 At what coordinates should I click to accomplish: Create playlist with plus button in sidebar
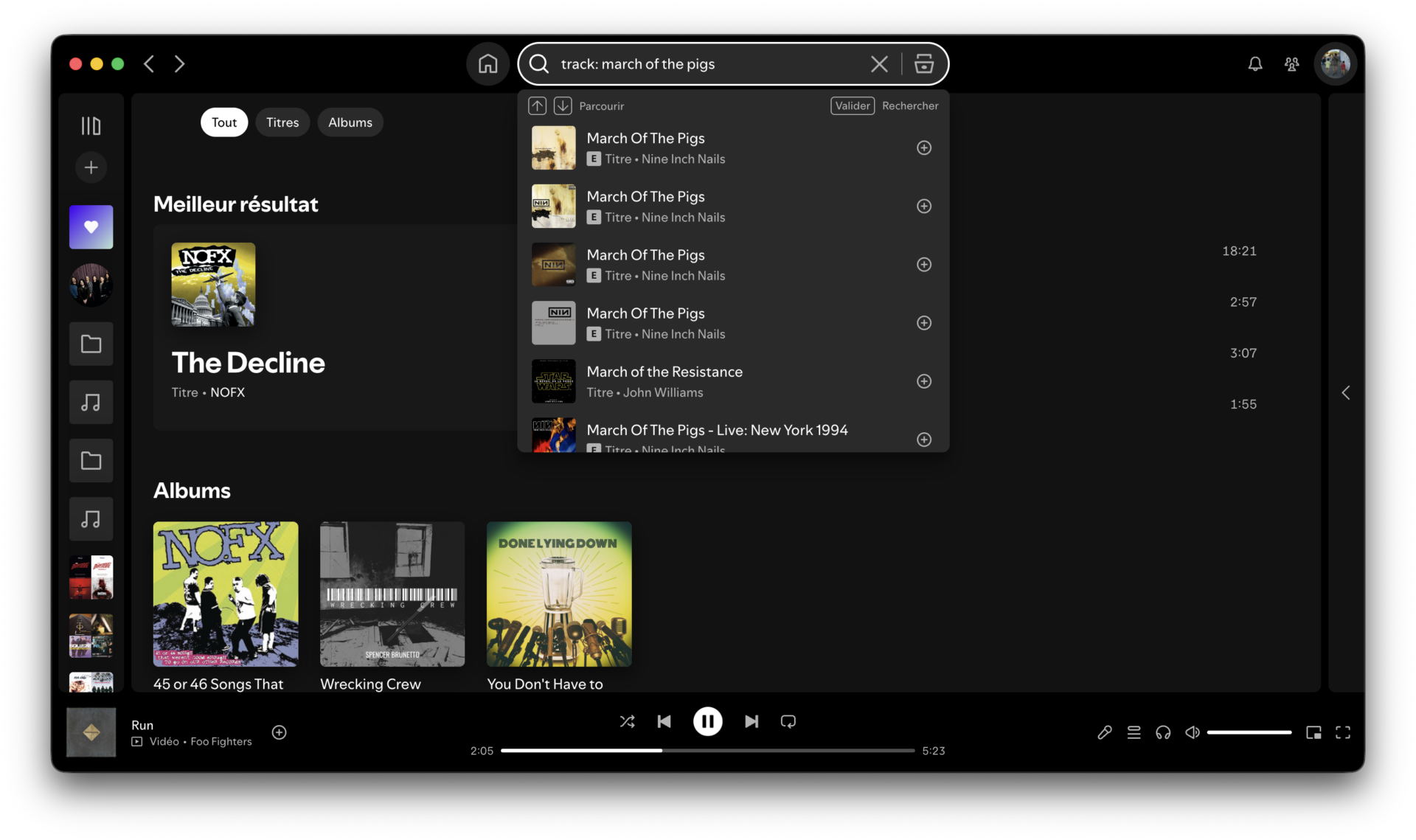point(91,167)
